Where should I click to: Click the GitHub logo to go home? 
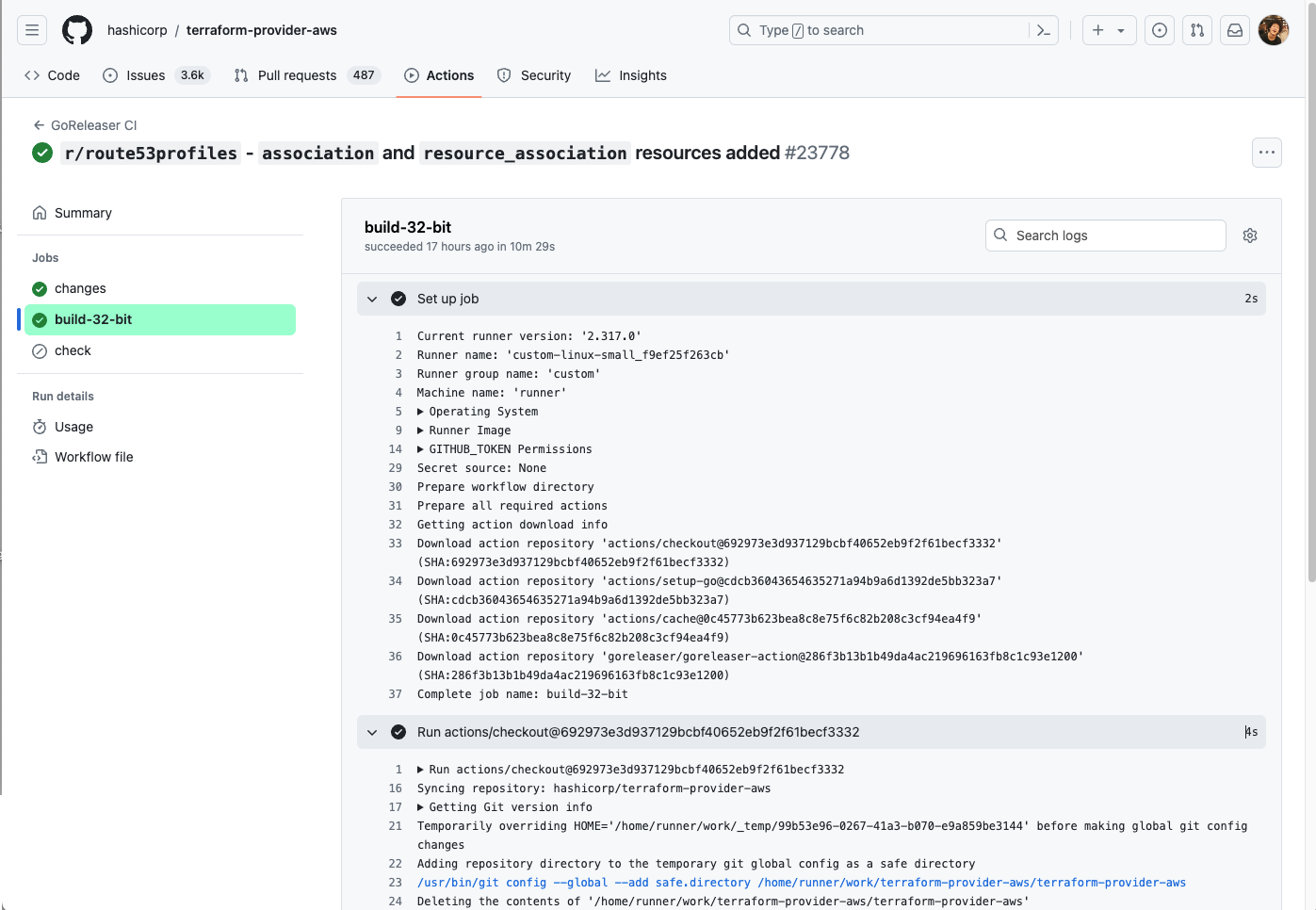pyautogui.click(x=76, y=29)
